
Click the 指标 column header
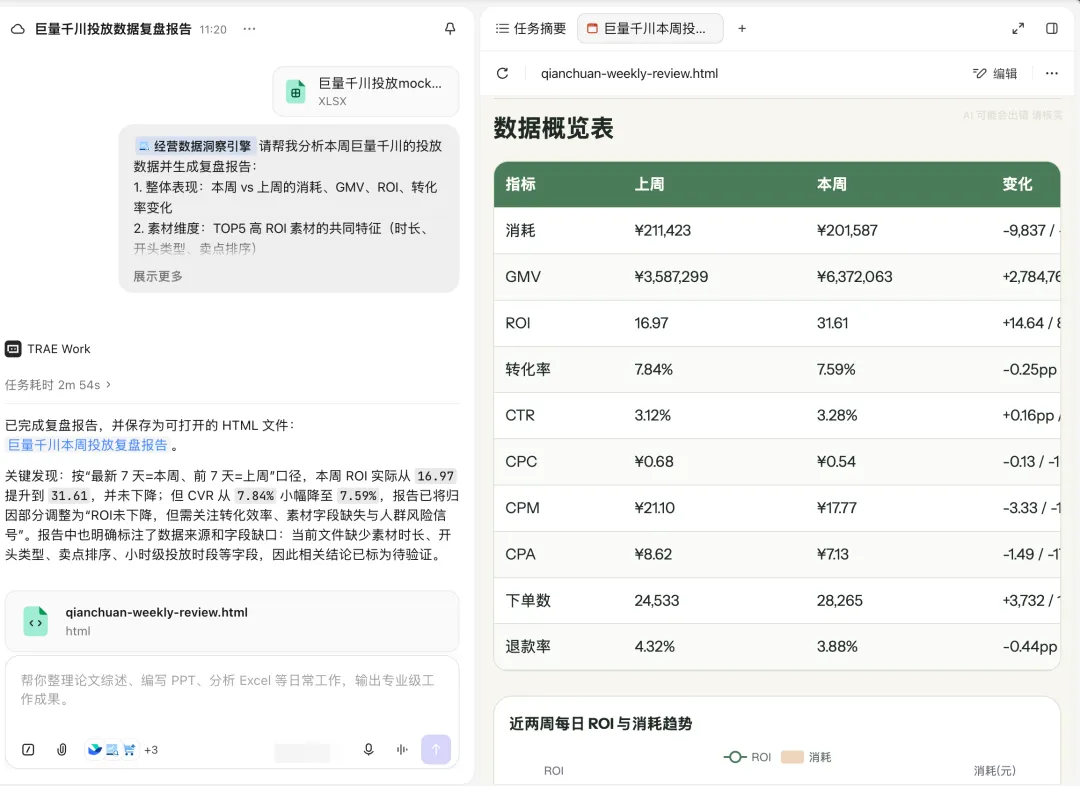click(x=520, y=184)
